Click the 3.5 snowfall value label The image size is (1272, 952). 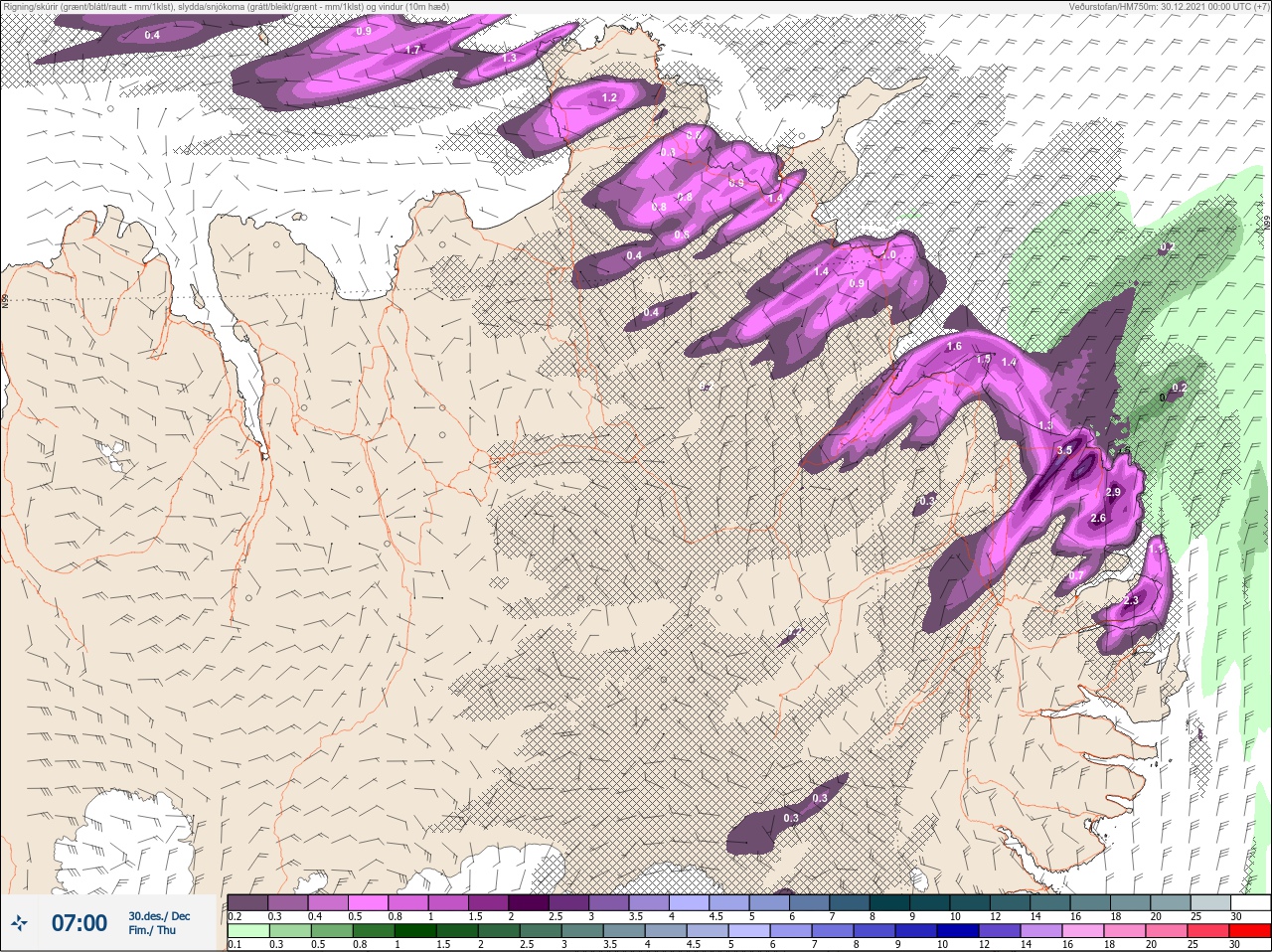coord(1064,450)
